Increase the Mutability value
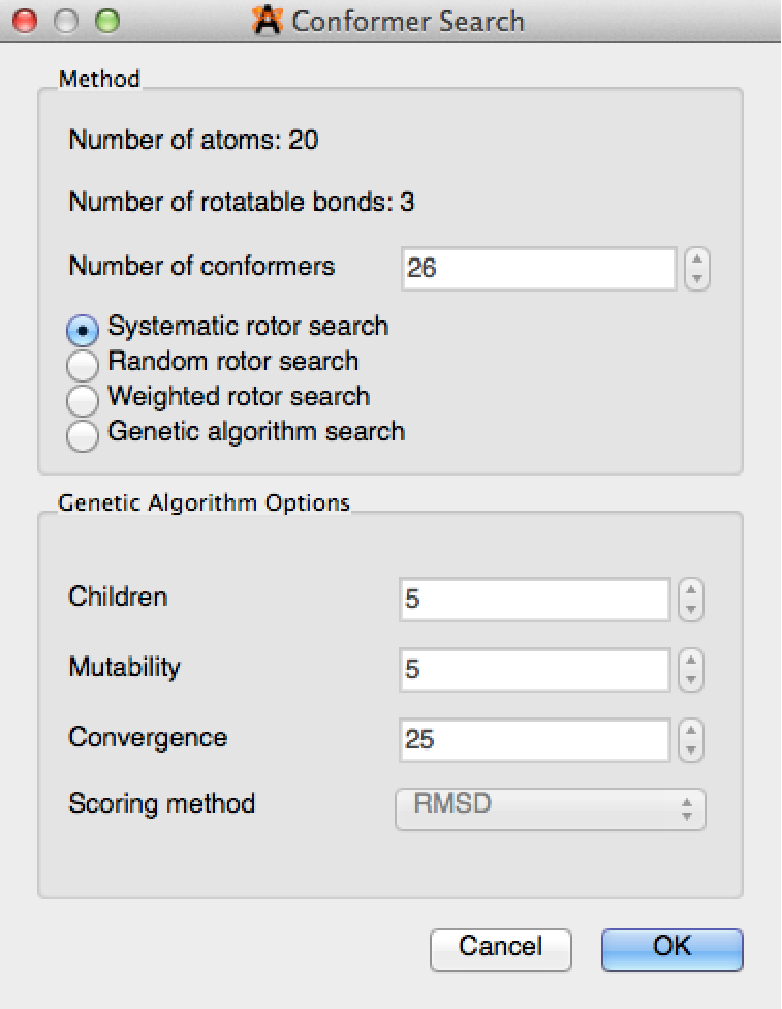This screenshot has height=1009, width=782. coord(690,660)
